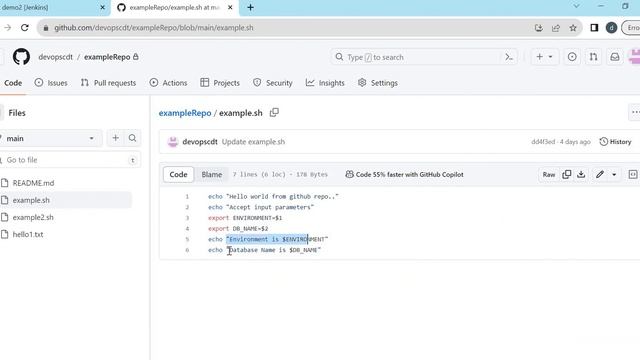Open the pull requests shortcut icon in header

[593, 57]
